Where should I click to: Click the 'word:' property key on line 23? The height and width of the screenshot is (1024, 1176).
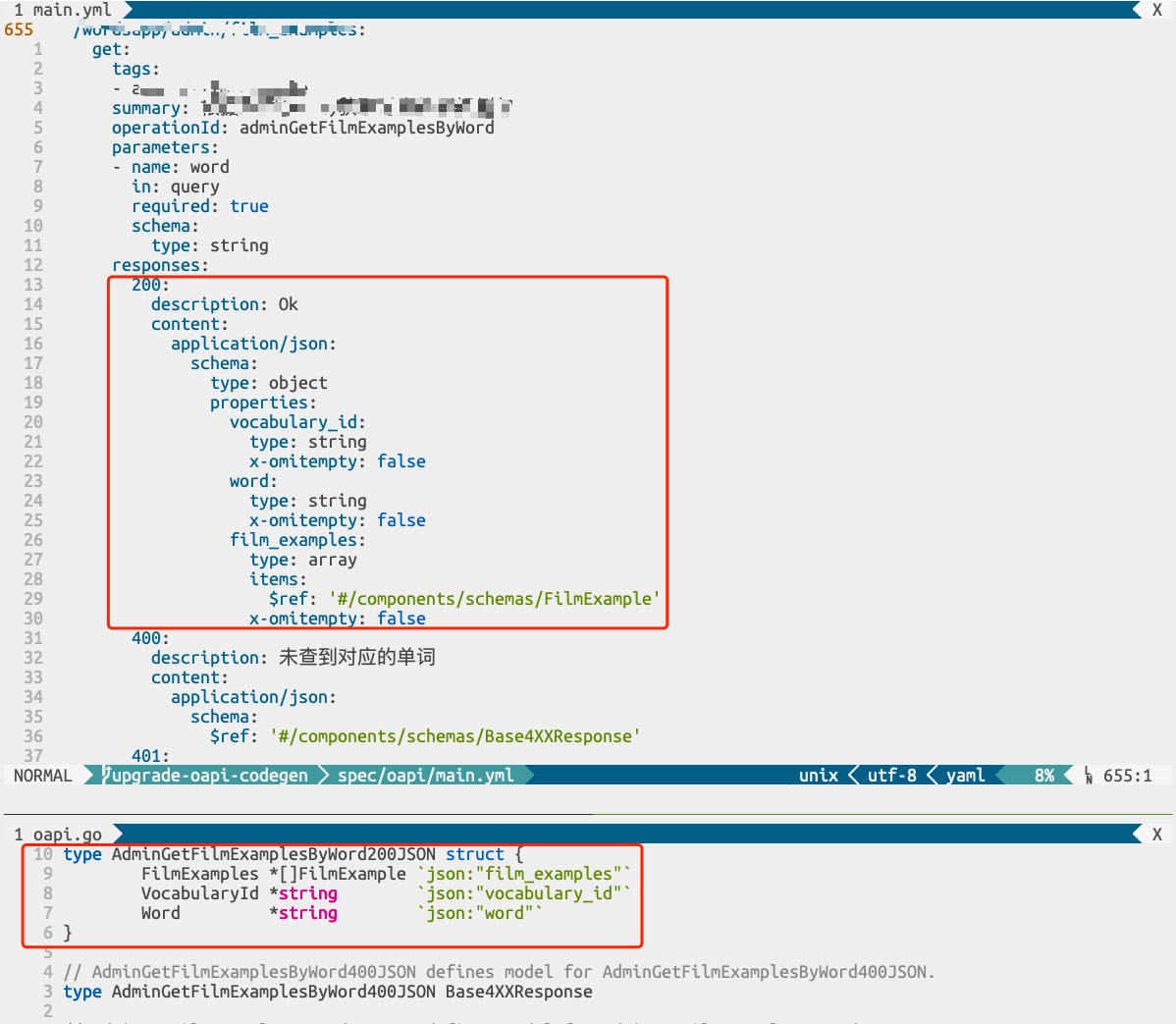pos(253,481)
